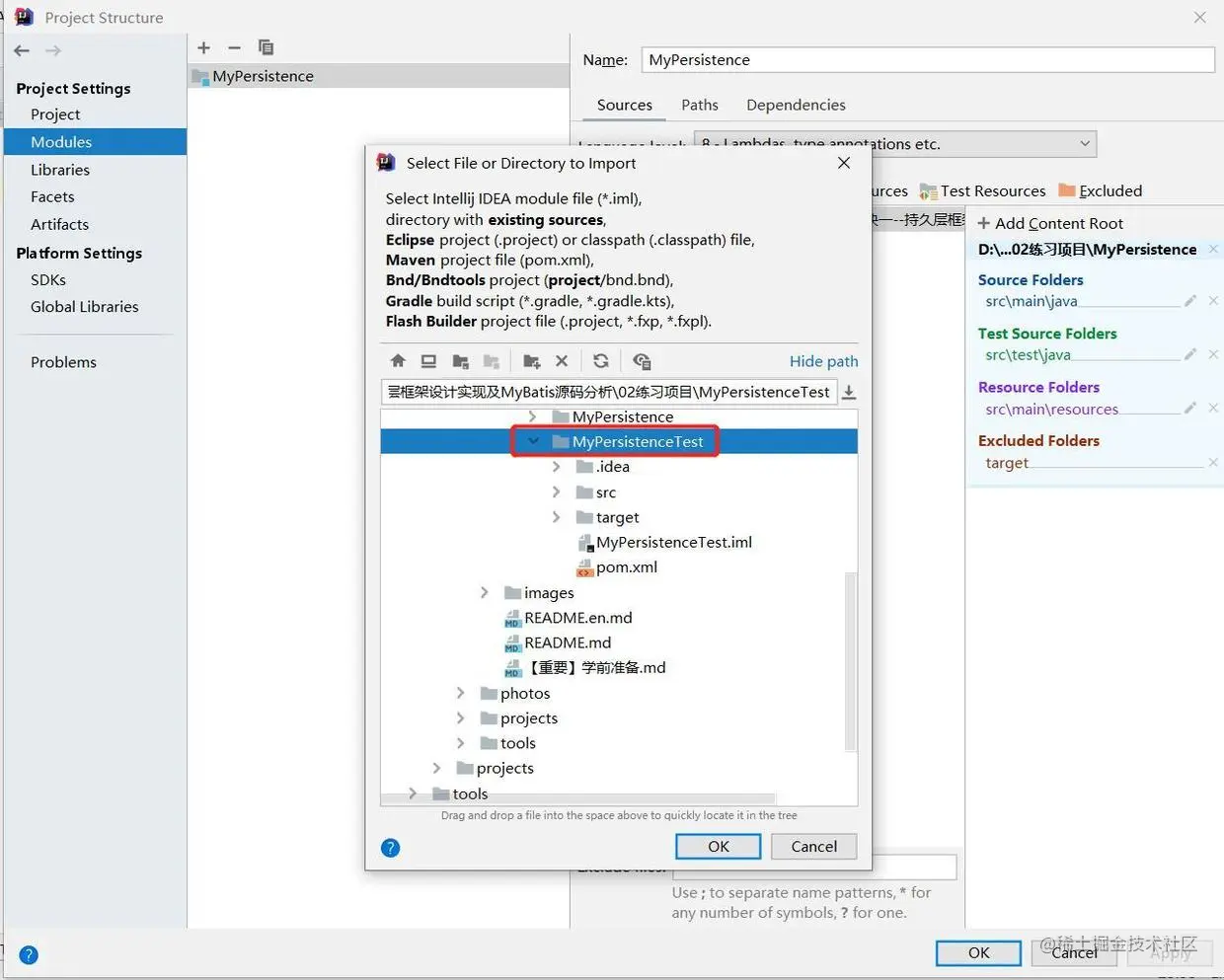The width and height of the screenshot is (1224, 980).
Task: Add a new module with the plus icon
Action: point(203,47)
